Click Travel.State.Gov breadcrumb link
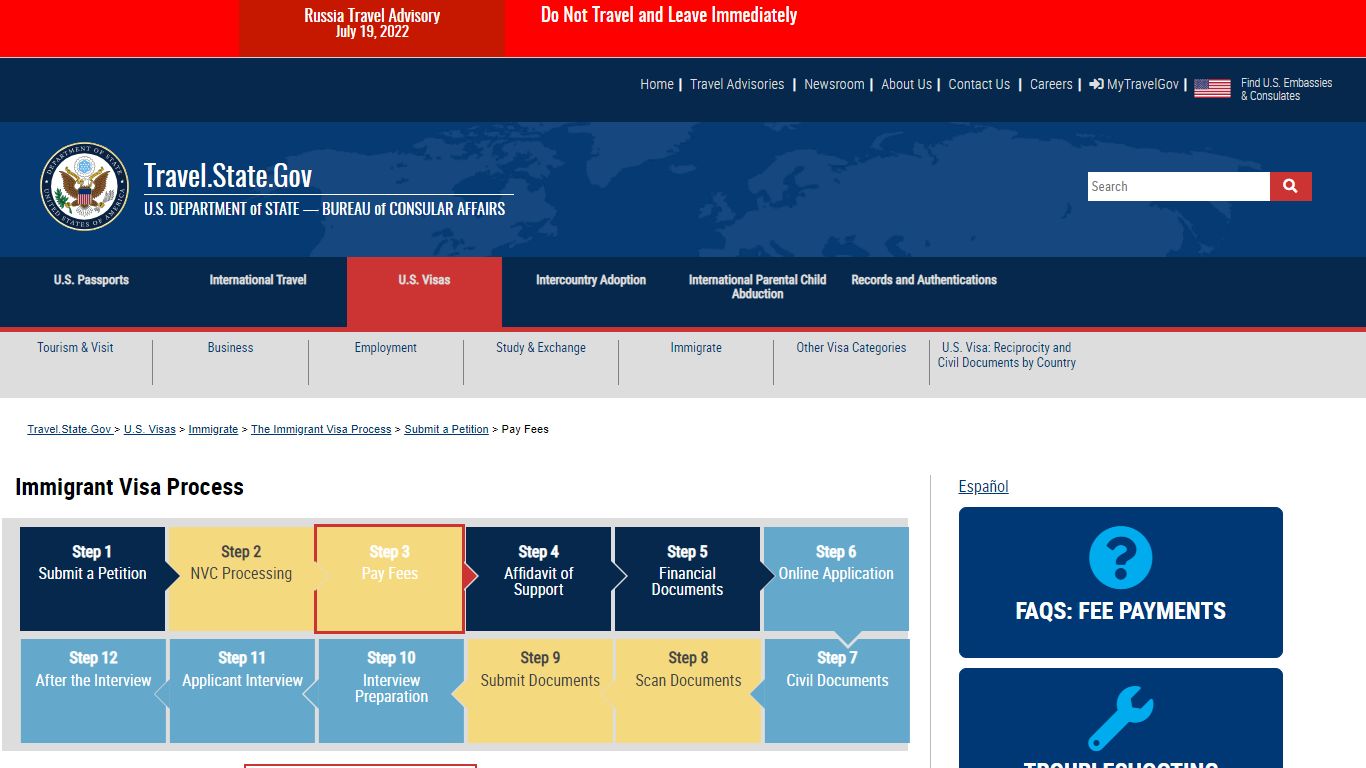The width and height of the screenshot is (1366, 768). [69, 429]
